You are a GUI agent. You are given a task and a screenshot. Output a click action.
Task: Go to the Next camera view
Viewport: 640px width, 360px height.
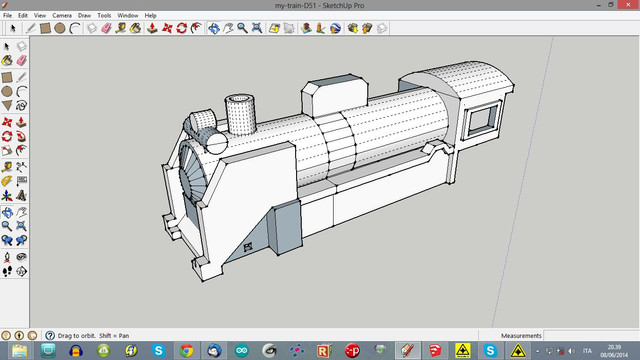pos(22,240)
